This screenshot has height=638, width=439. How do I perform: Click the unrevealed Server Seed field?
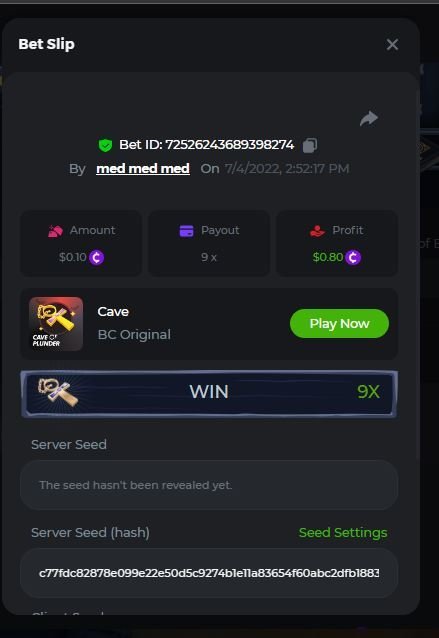click(x=209, y=485)
